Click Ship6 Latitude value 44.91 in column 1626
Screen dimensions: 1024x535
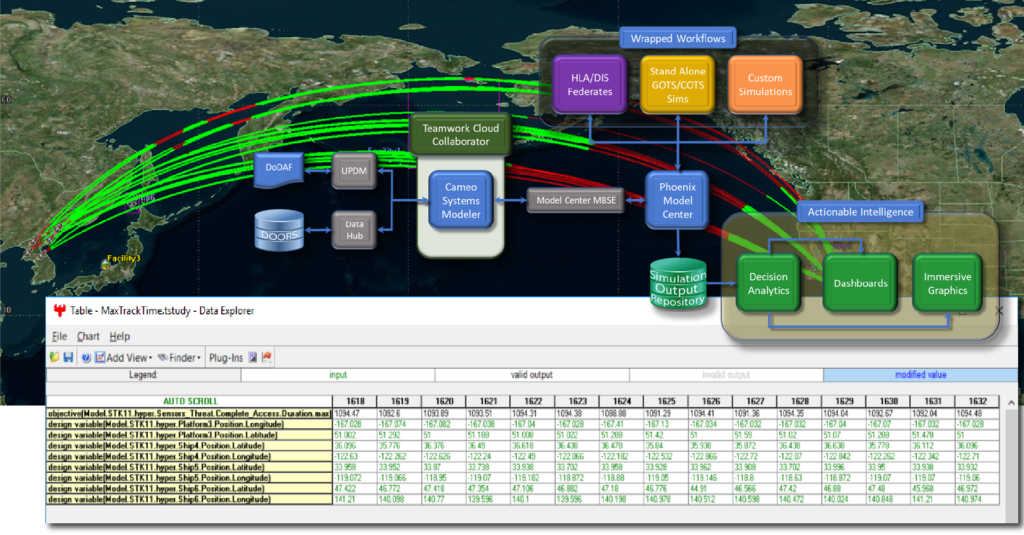point(711,488)
